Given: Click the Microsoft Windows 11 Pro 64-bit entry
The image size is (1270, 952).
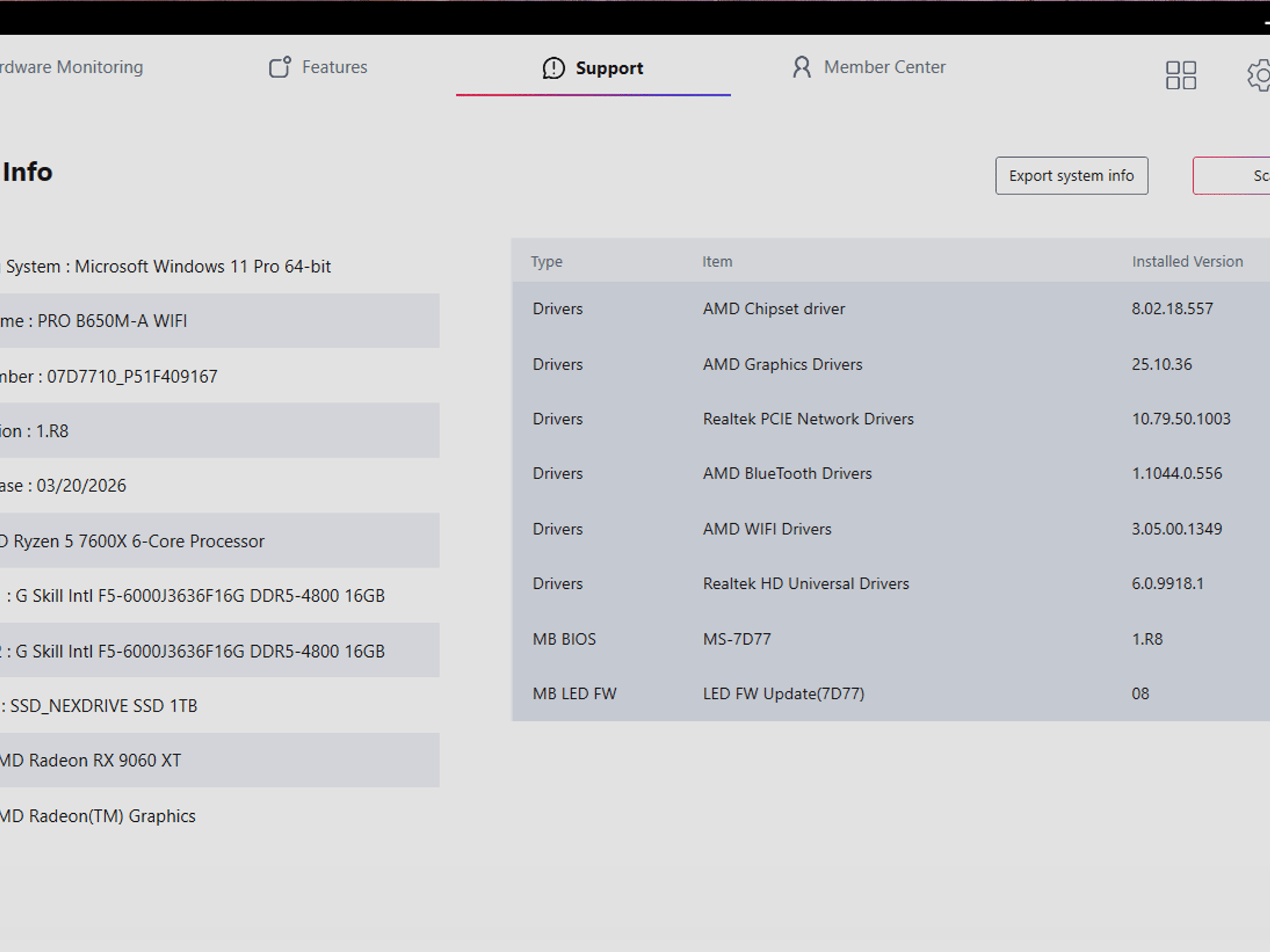Looking at the screenshot, I should coord(203,267).
